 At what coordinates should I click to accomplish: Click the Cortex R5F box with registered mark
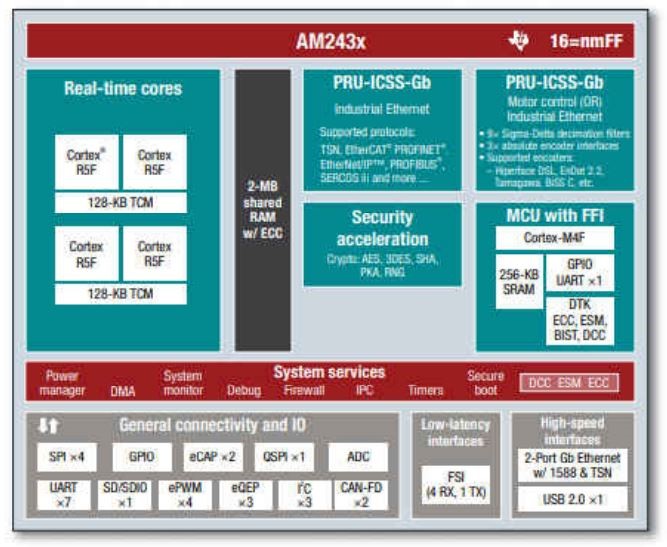click(x=87, y=162)
